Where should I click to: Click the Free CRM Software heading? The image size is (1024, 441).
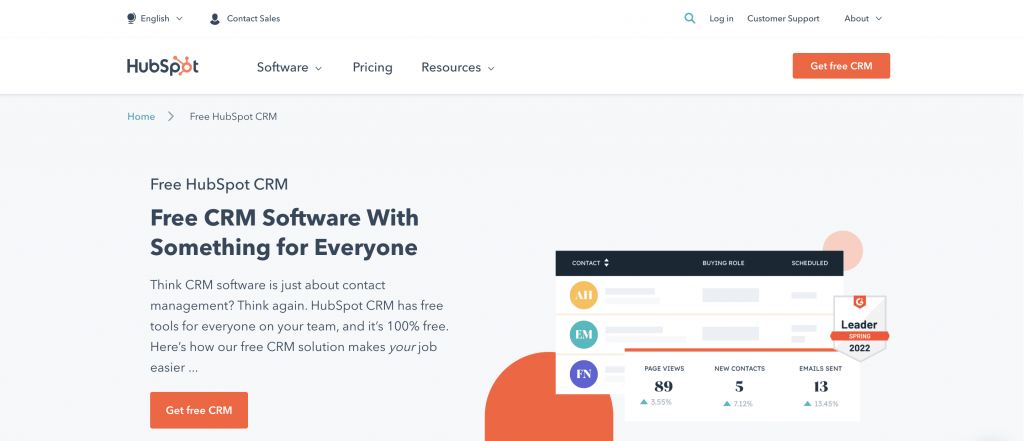[x=284, y=233]
